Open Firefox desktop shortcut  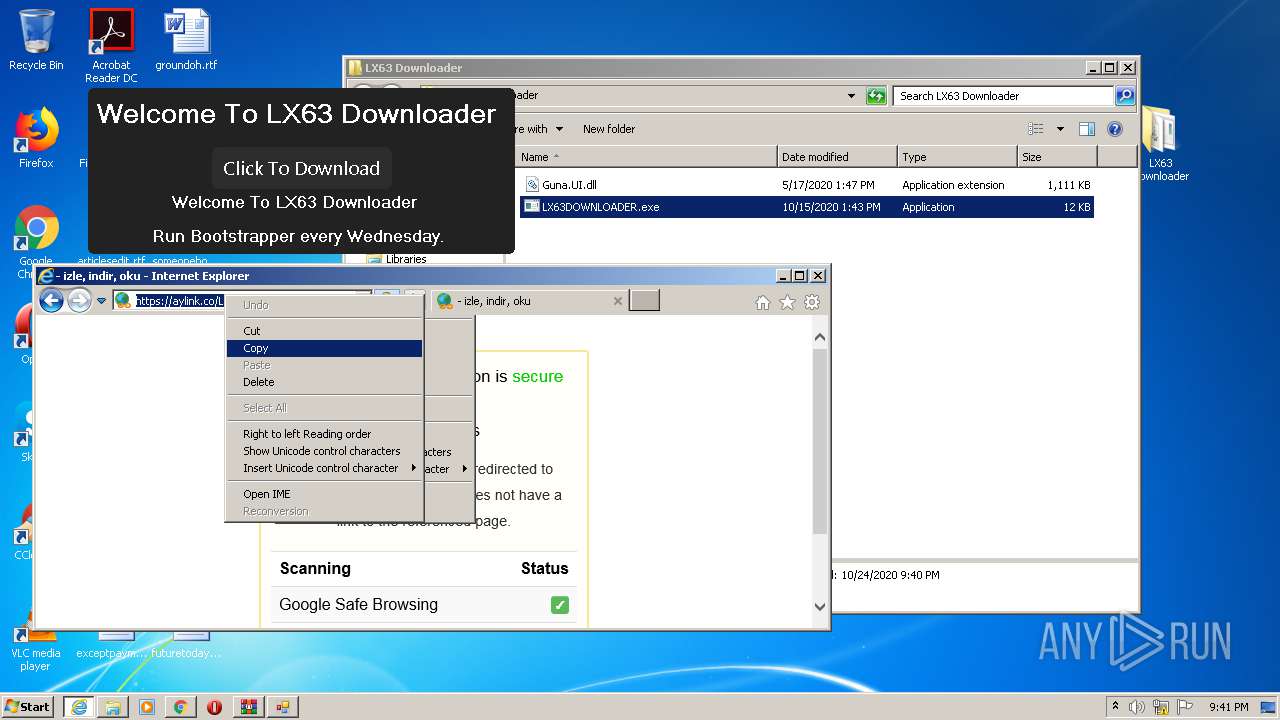36,138
